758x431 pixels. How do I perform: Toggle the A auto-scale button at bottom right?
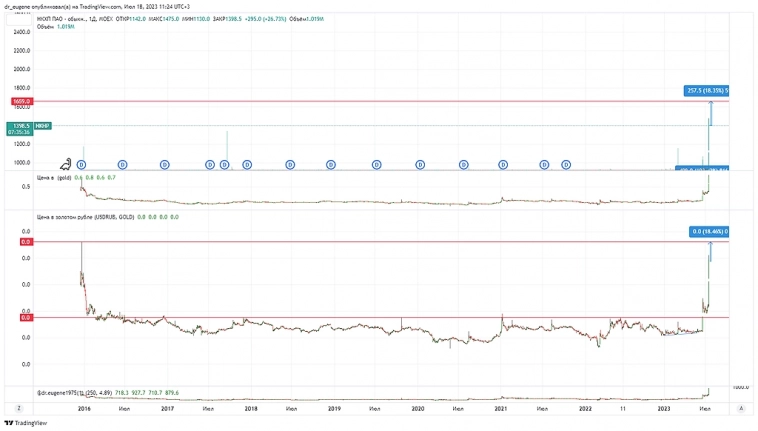coord(739,408)
